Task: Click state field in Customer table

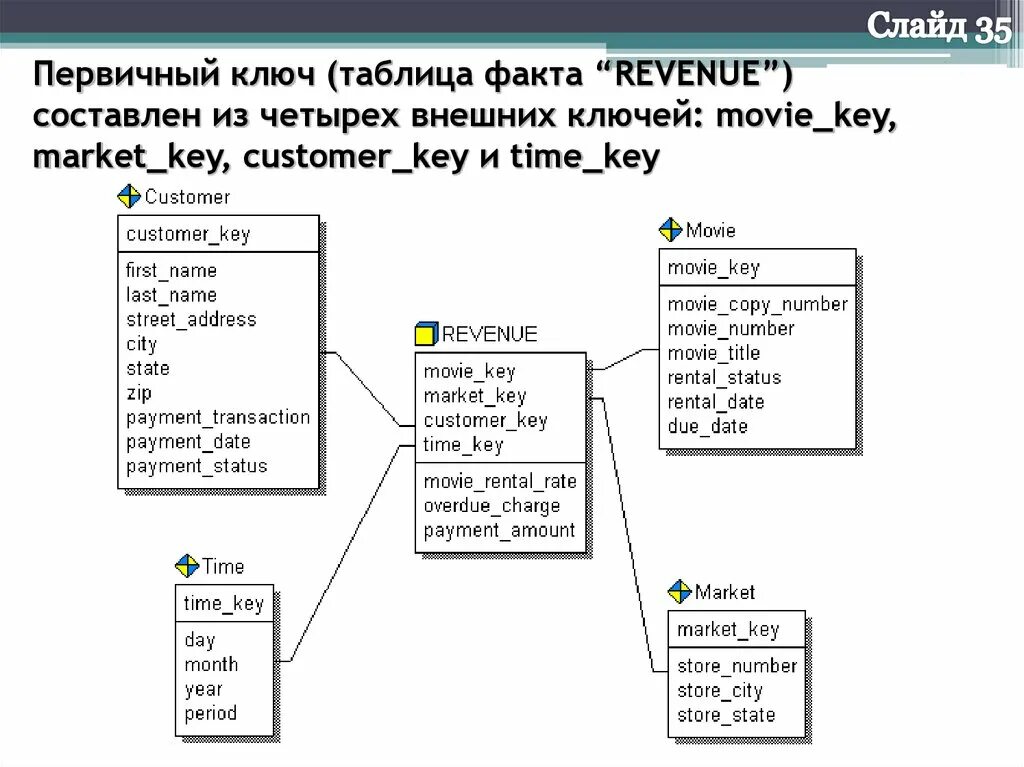Action: (148, 368)
